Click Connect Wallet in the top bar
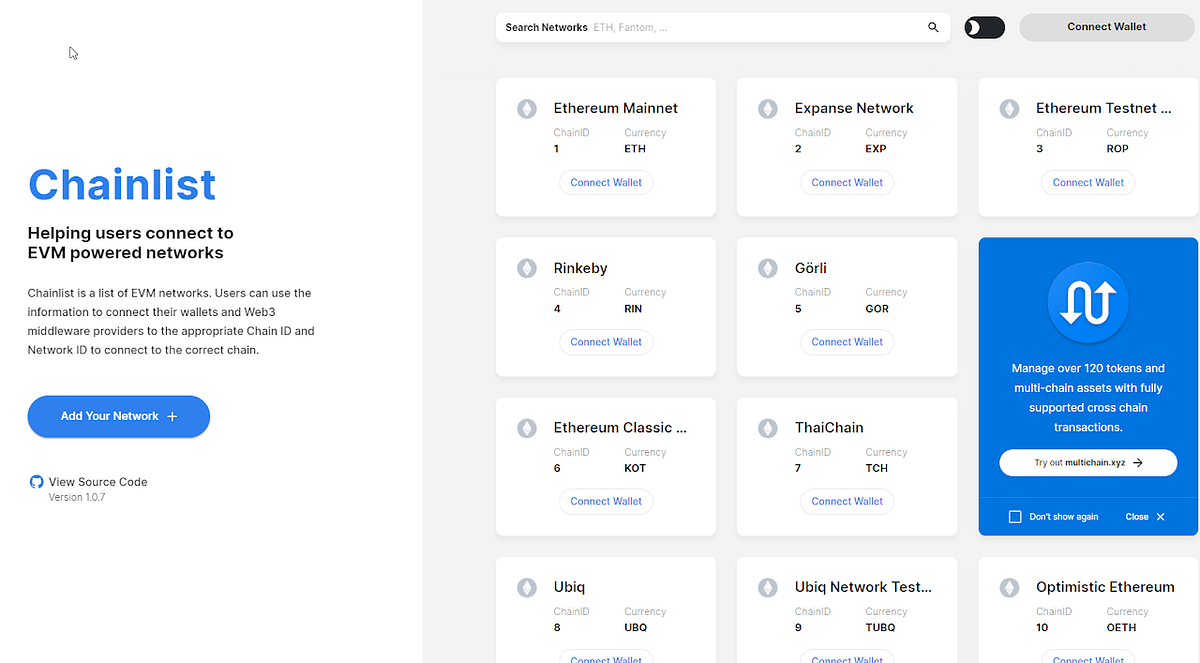This screenshot has height=663, width=1200. (x=1106, y=27)
